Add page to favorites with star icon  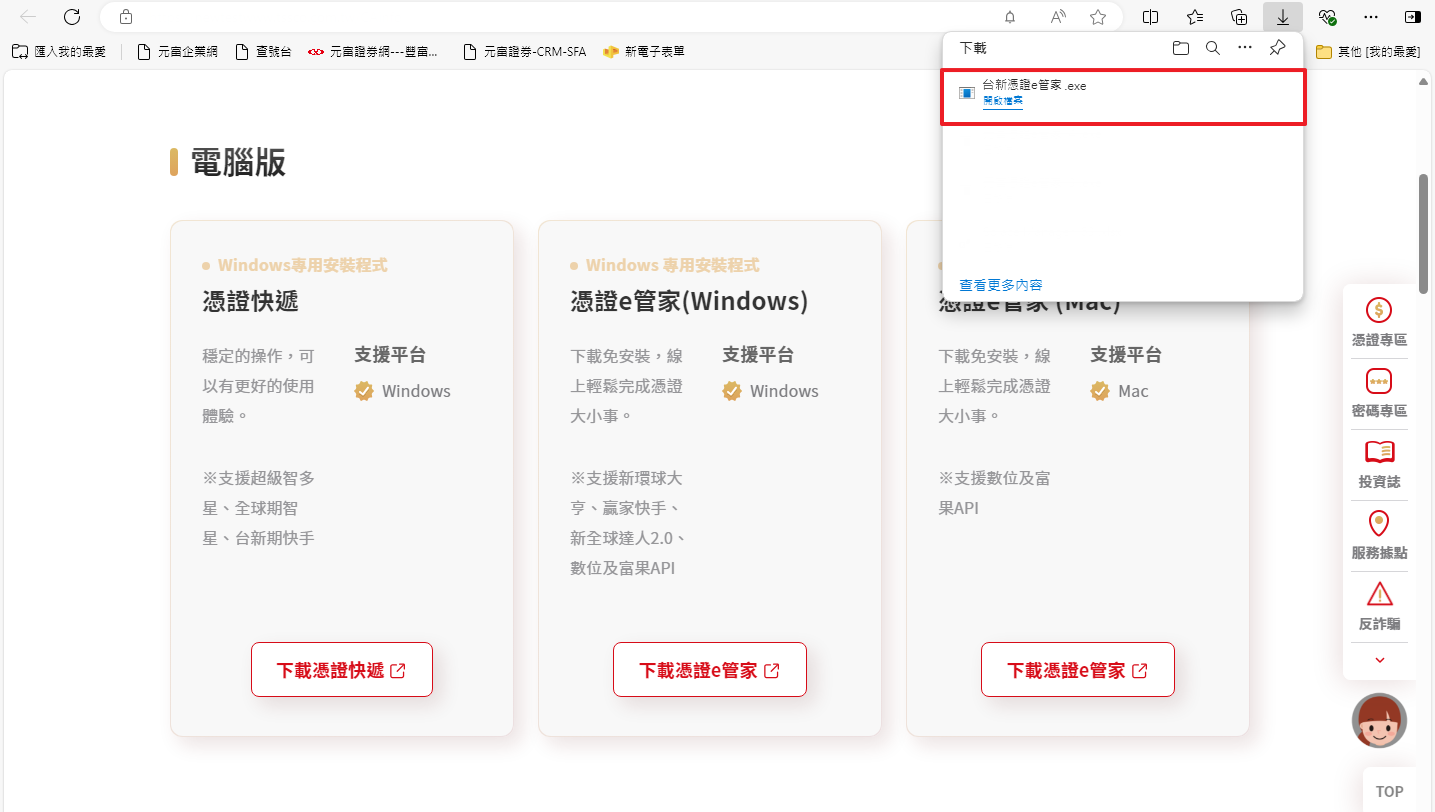1098,17
